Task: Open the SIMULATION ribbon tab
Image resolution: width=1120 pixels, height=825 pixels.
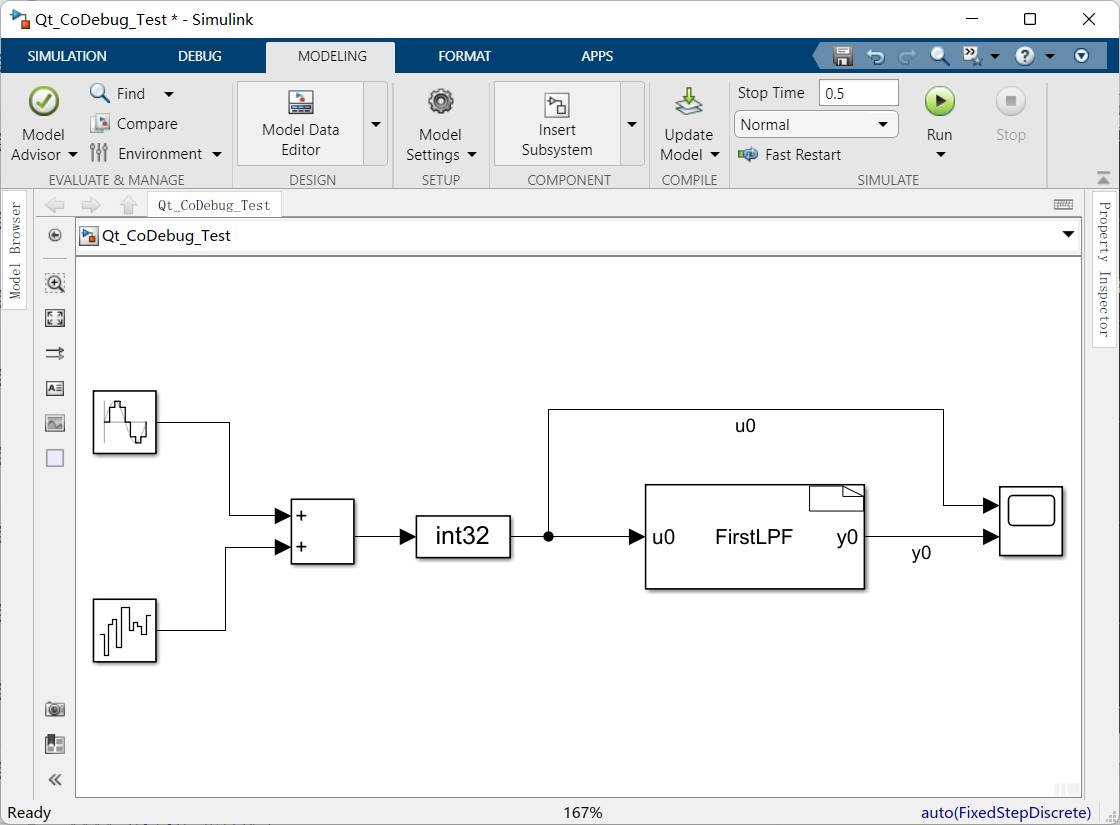Action: pos(66,56)
